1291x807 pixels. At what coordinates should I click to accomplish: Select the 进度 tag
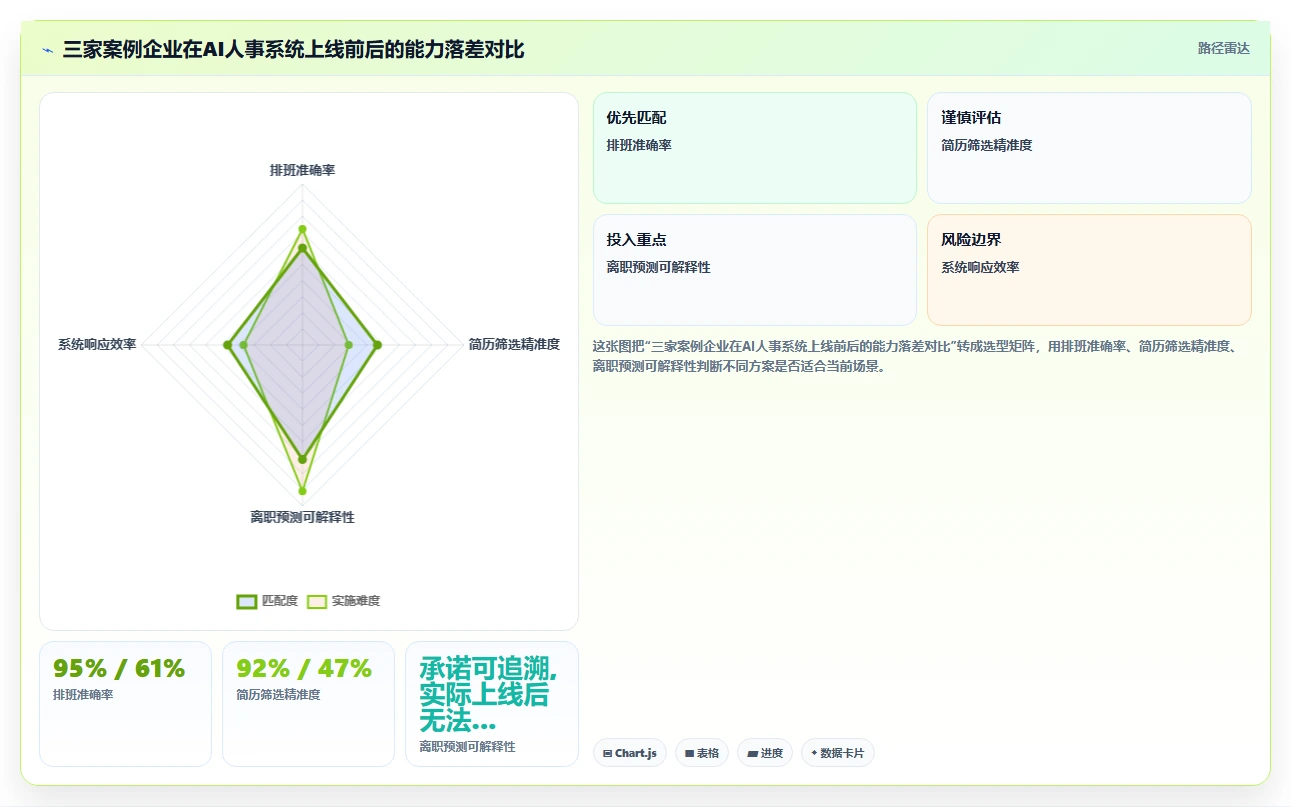(x=765, y=753)
